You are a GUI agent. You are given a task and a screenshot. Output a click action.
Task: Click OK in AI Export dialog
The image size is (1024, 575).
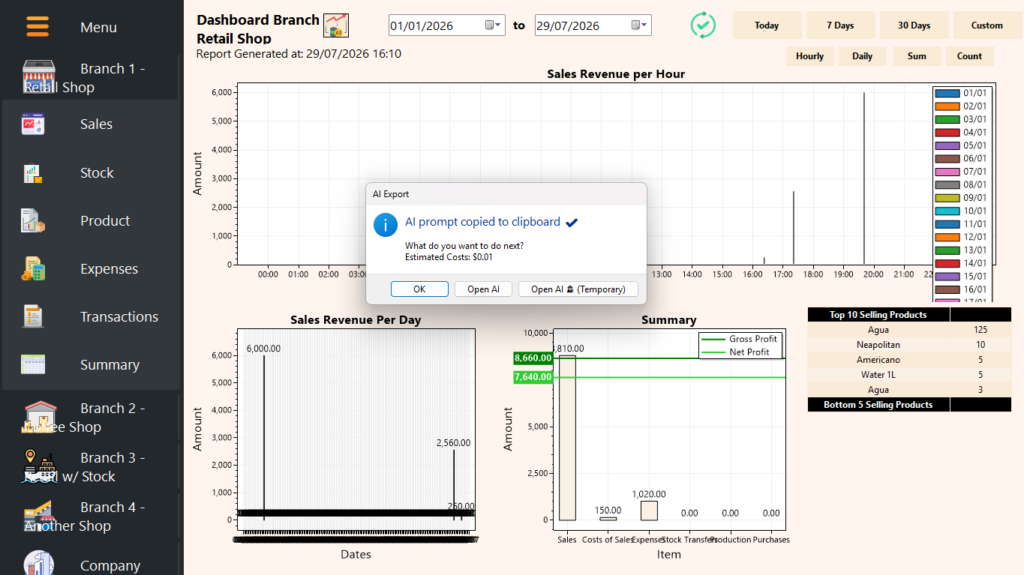419,289
